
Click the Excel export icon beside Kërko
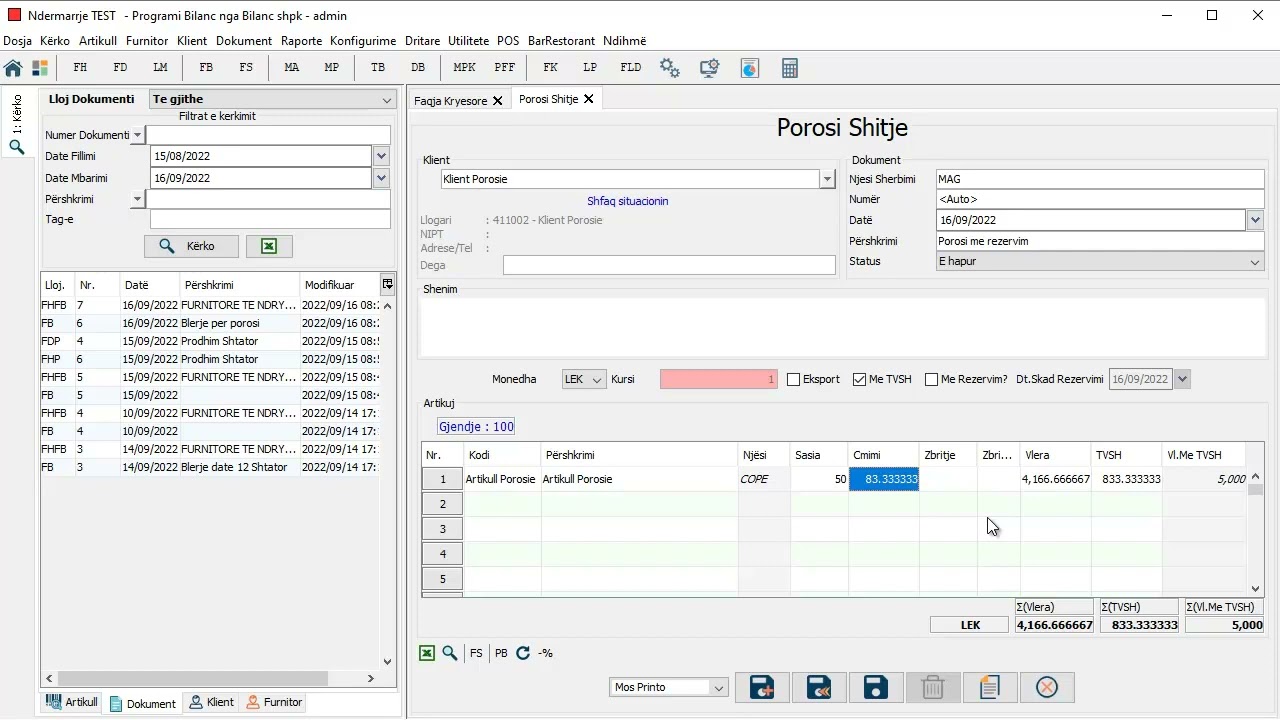(x=269, y=246)
